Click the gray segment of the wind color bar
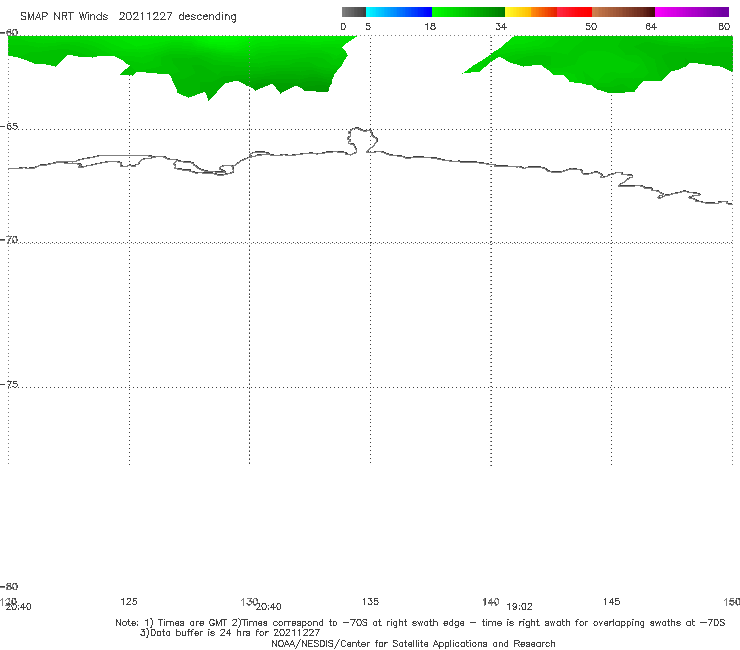This screenshot has width=740, height=650. [x=353, y=12]
